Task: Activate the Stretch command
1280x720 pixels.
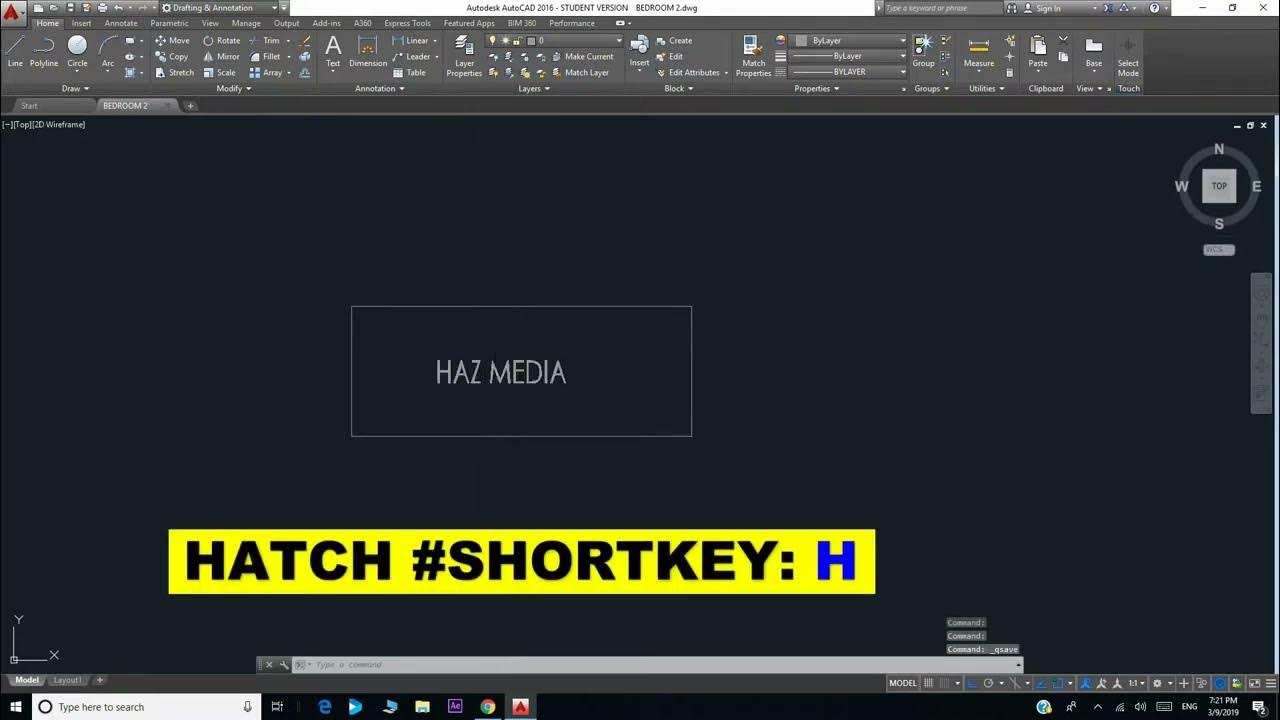Action: click(175, 73)
